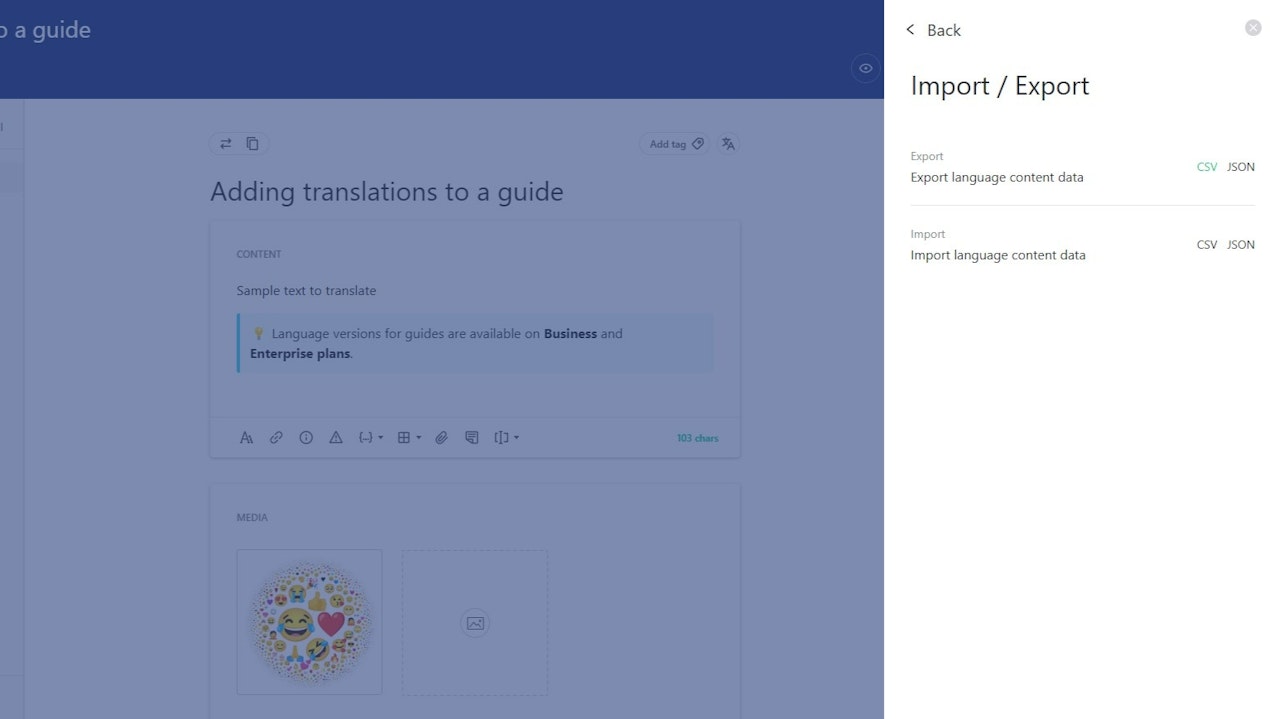Click the swap arrows icon above the guide title
1280x719 pixels.
point(225,143)
